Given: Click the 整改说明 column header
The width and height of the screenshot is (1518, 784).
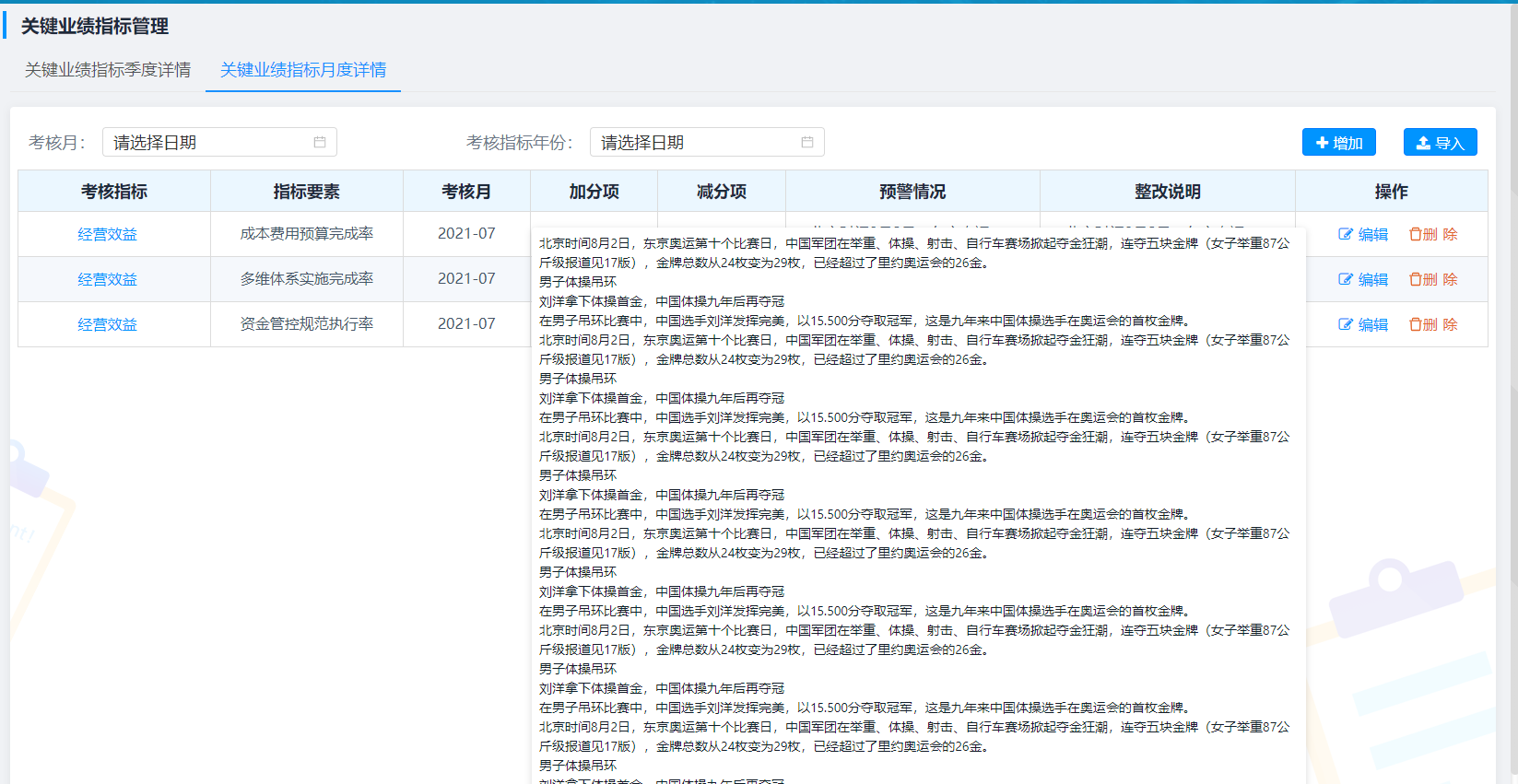Looking at the screenshot, I should click(x=1168, y=192).
